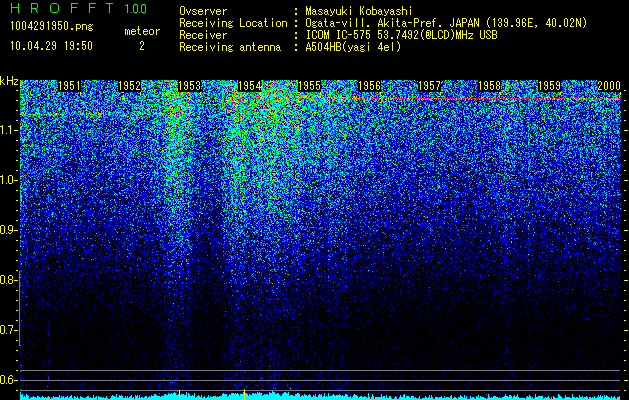Click the 1954 time marker
Screen dimensions: 629x400
(x=250, y=86)
